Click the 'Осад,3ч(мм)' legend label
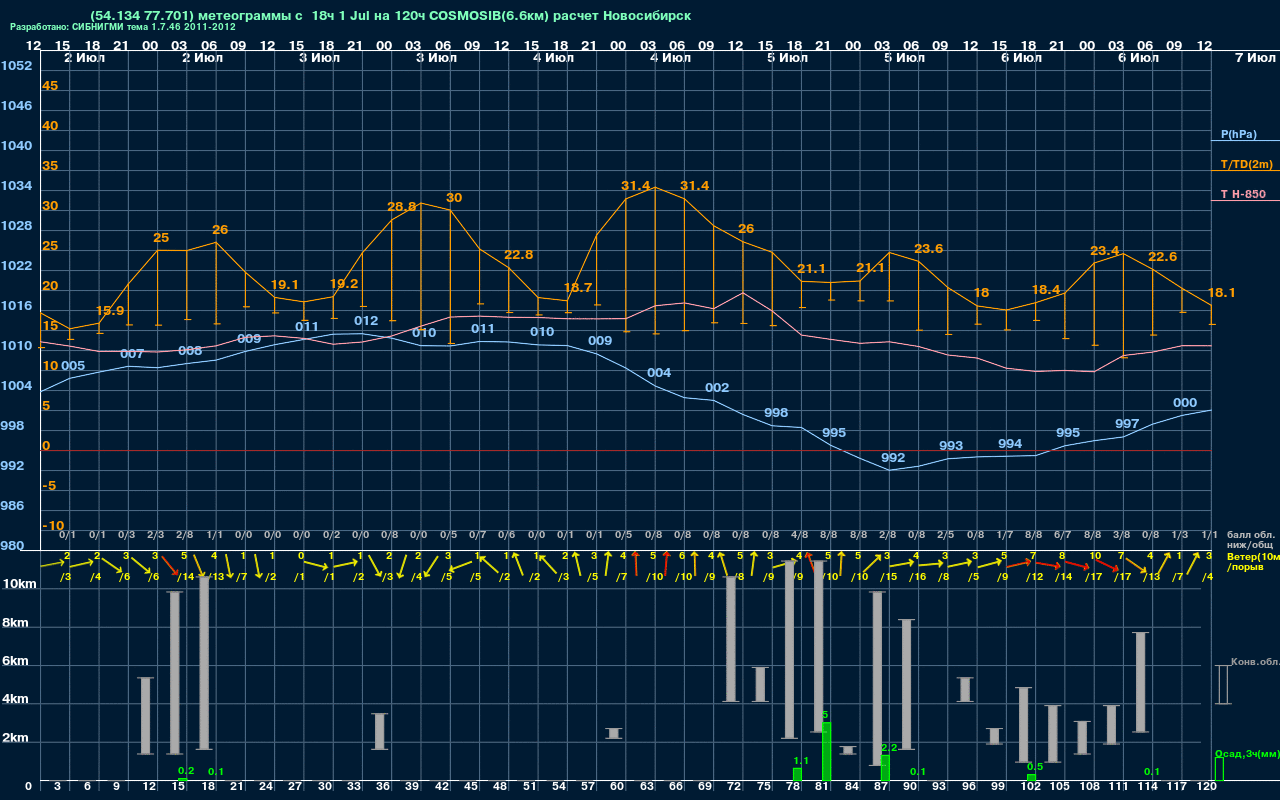1280x800 pixels. click(x=1246, y=753)
